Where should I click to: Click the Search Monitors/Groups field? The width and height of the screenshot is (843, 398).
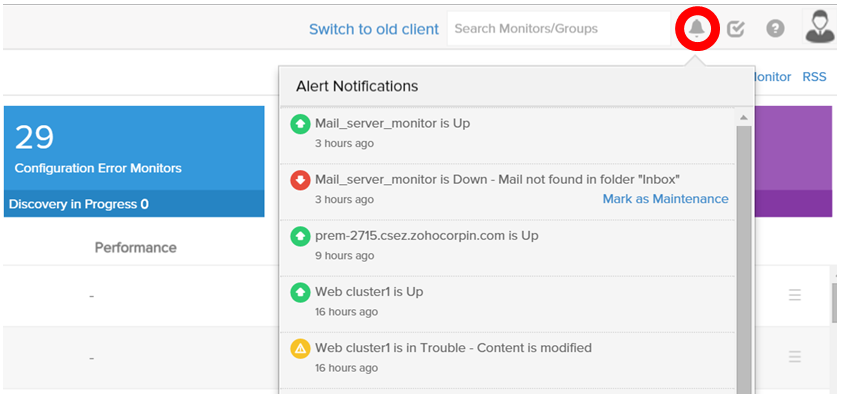coord(559,29)
